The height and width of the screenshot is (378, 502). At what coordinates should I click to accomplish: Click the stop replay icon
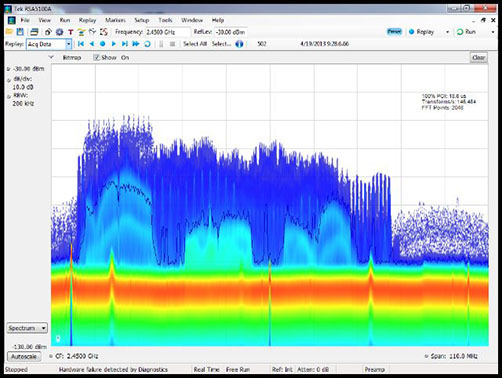click(x=172, y=44)
